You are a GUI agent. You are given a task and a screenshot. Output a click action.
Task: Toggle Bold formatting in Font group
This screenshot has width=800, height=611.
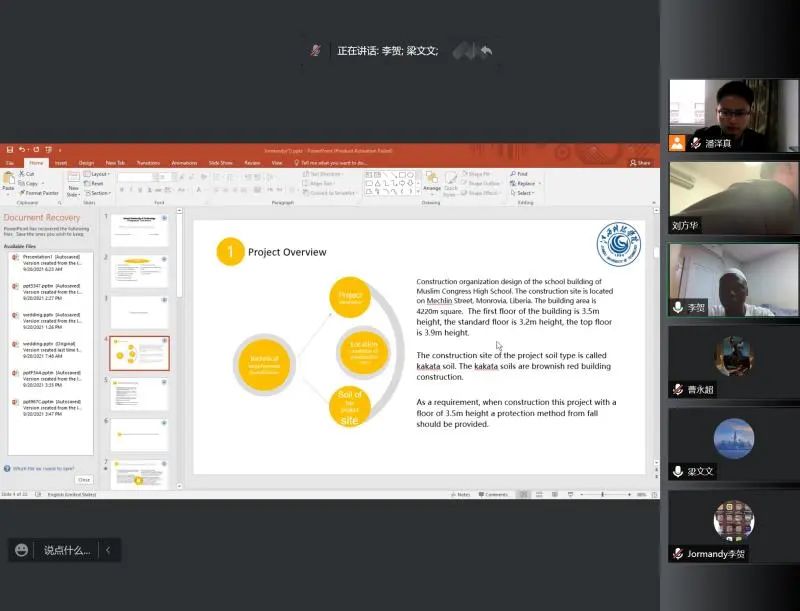pyautogui.click(x=122, y=190)
